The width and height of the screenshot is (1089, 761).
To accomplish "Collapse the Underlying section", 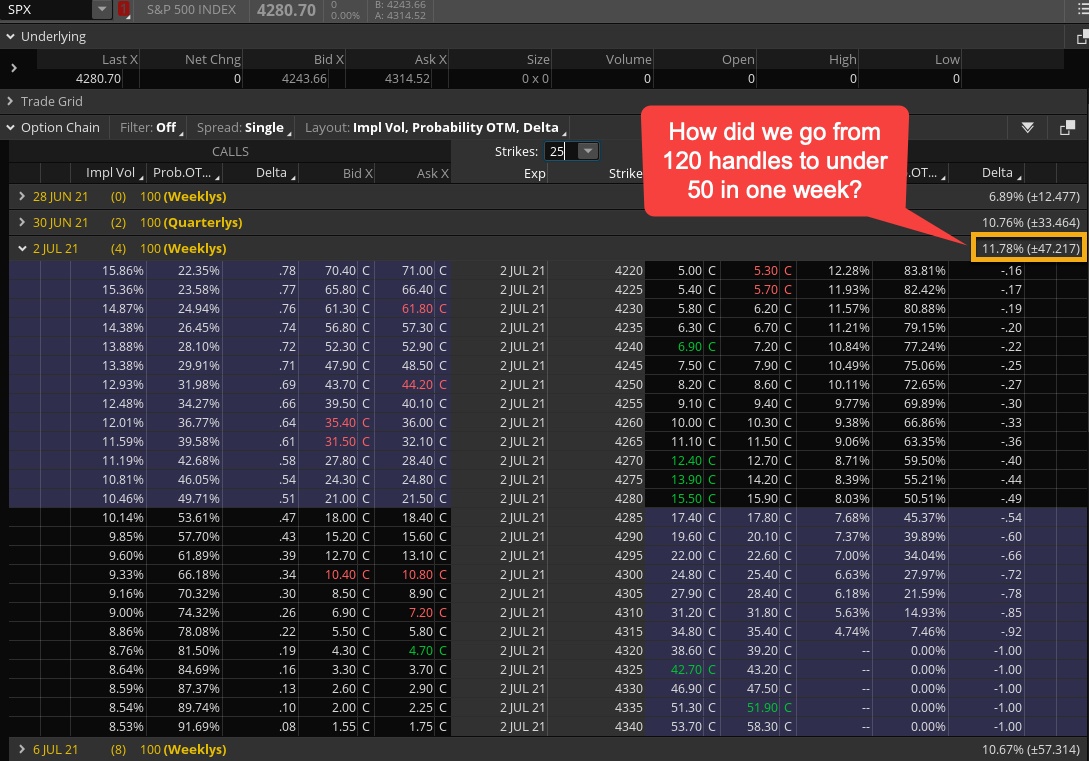I will point(10,37).
